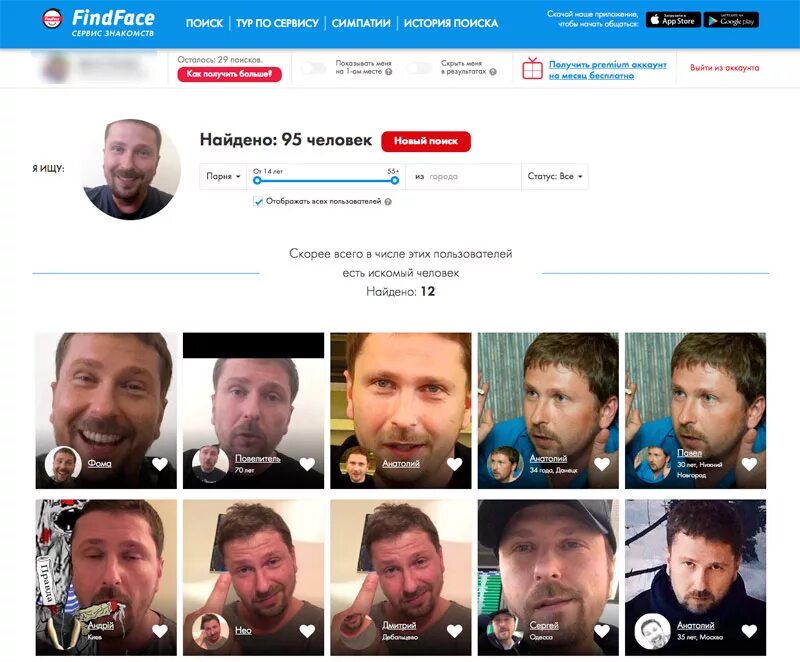This screenshot has height=662, width=800.
Task: Like the Повелитель result with heart icon
Action: [307, 464]
